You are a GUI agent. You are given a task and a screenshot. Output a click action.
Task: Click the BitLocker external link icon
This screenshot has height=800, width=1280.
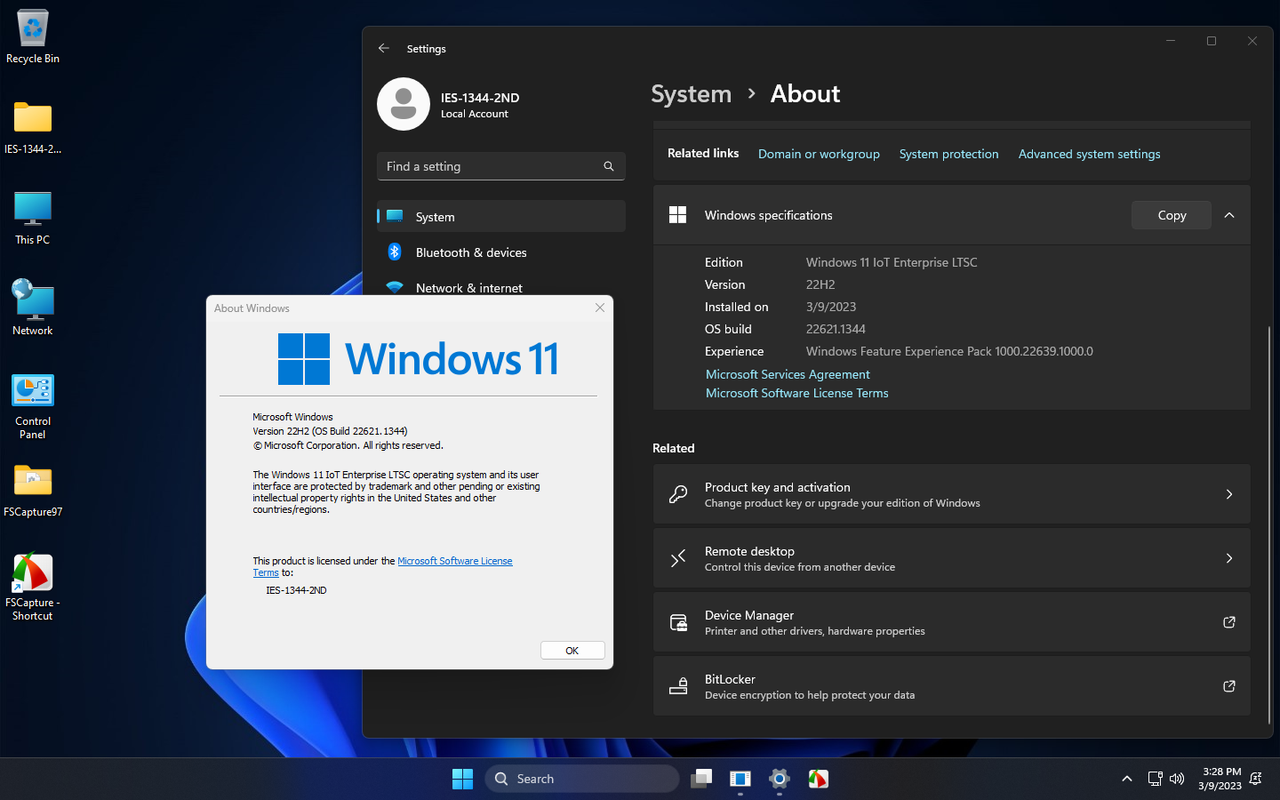[x=1229, y=686]
